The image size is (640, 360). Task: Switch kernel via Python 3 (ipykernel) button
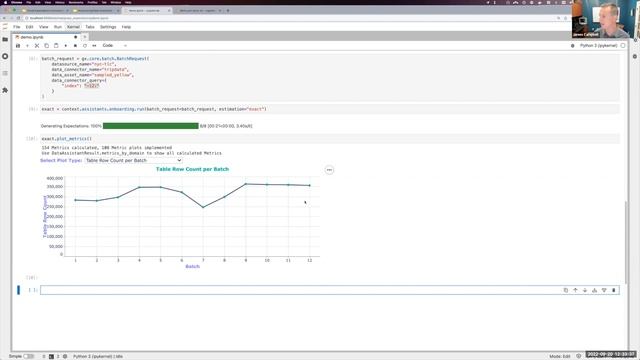point(598,46)
